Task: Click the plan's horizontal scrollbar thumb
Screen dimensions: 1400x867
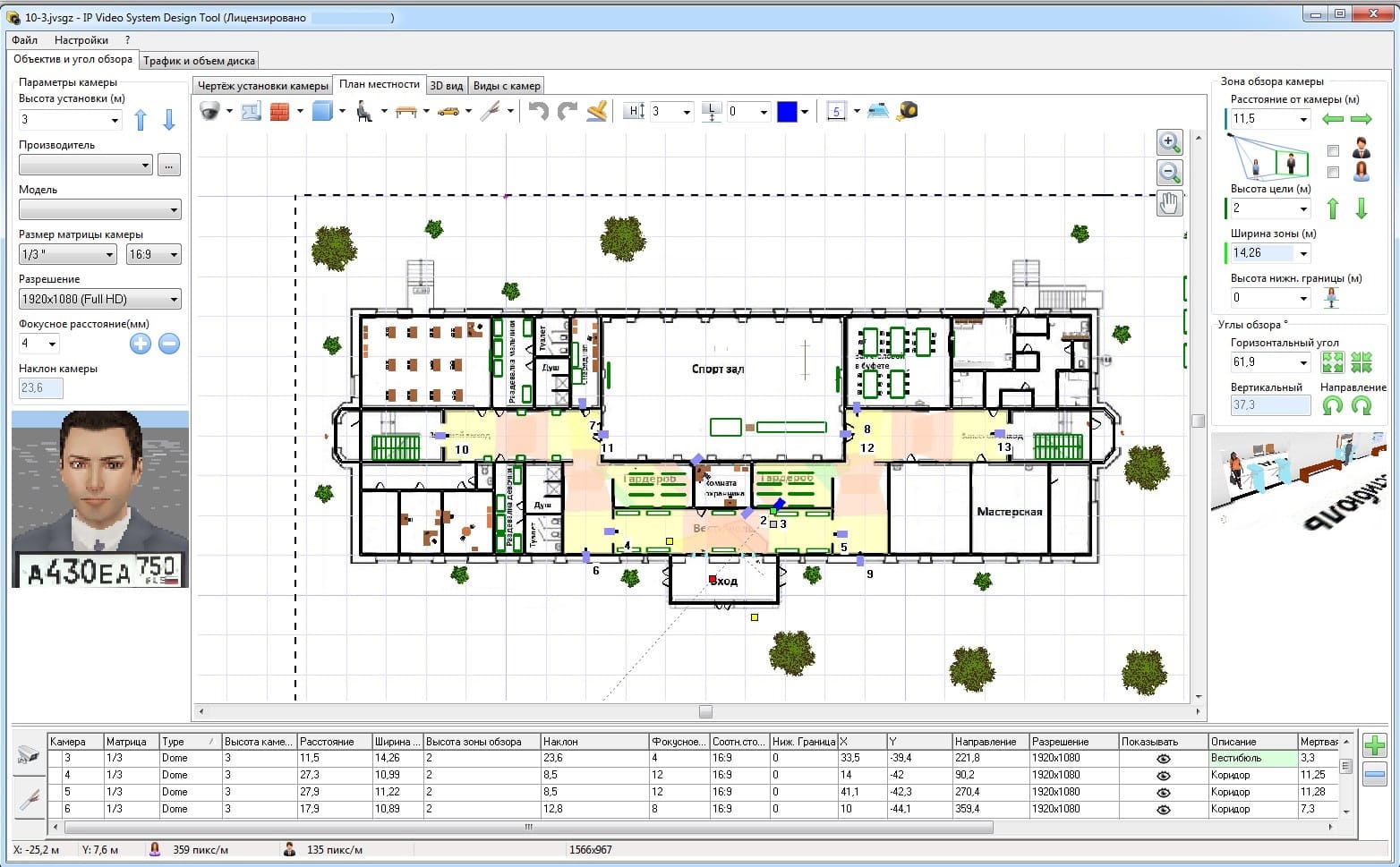Action: [x=705, y=712]
